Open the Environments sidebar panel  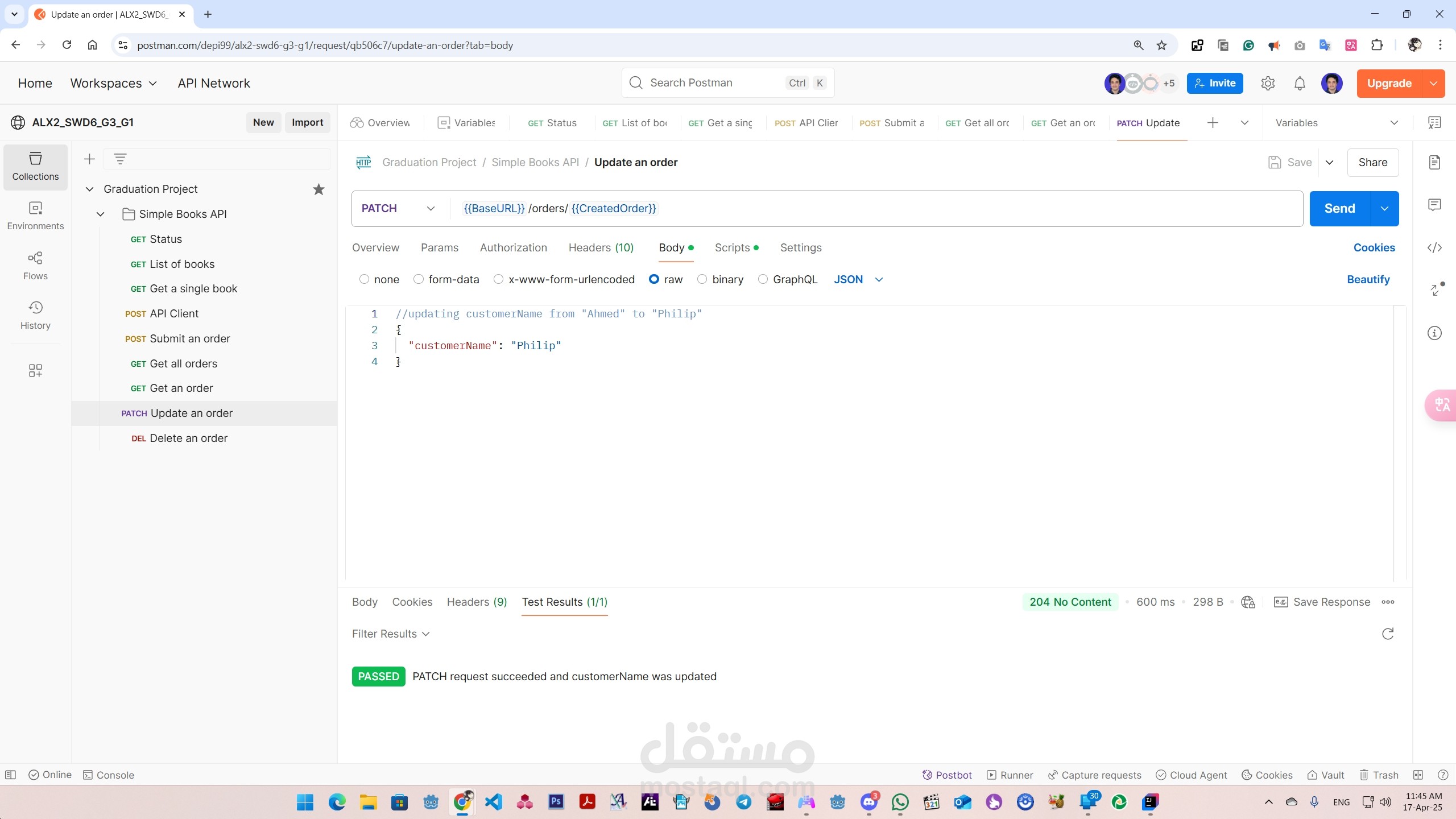coord(35,216)
